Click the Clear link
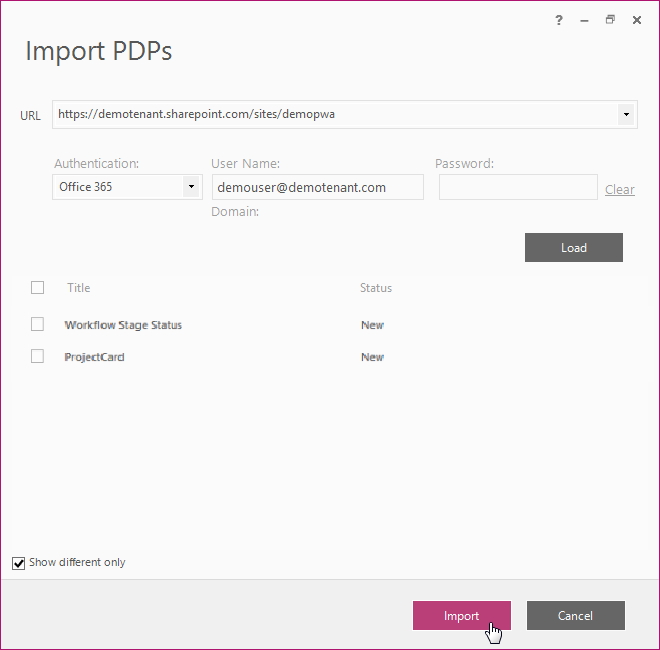The width and height of the screenshot is (660, 650). pos(619,189)
